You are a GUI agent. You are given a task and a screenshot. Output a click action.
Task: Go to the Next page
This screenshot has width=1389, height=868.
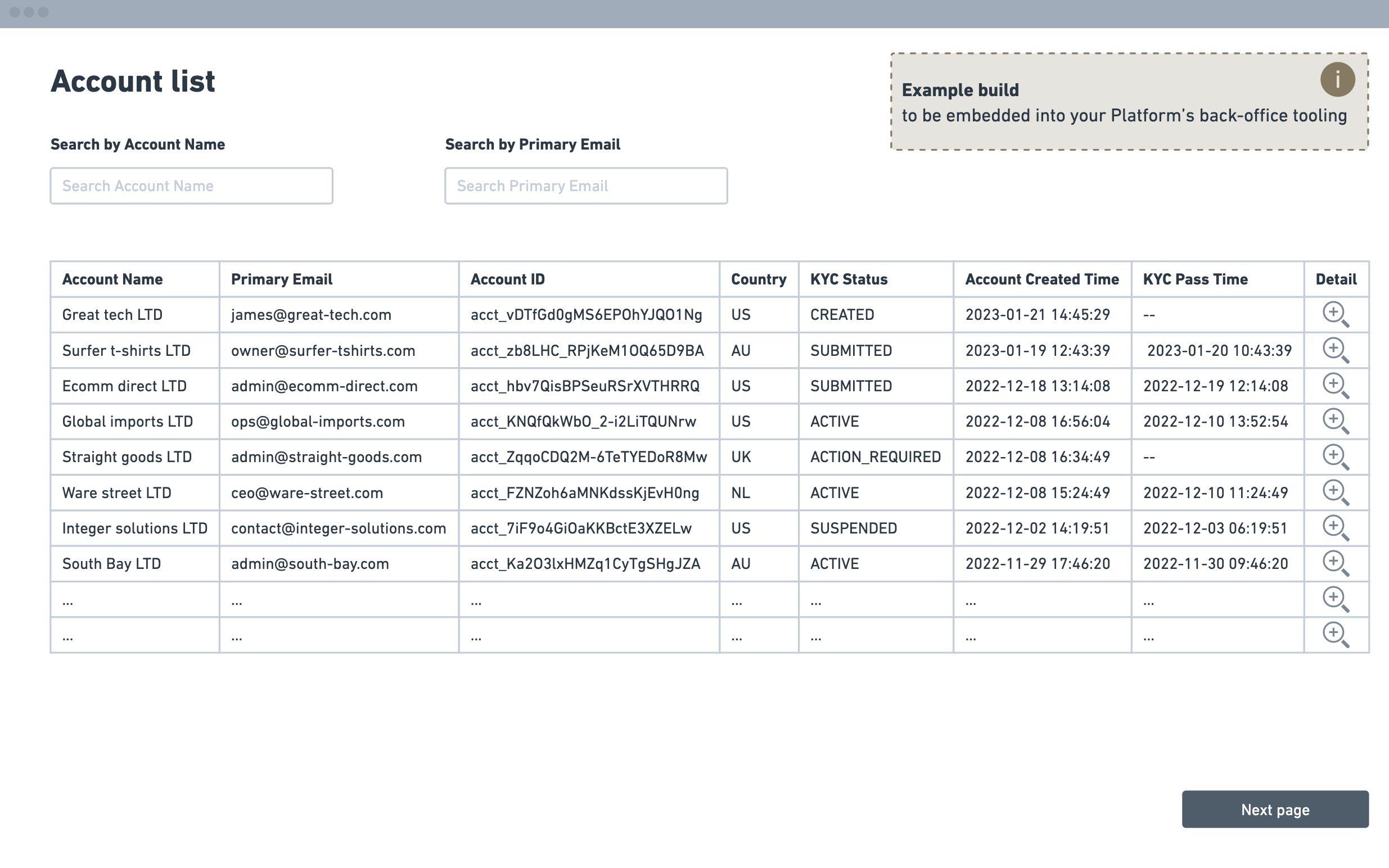(x=1275, y=809)
